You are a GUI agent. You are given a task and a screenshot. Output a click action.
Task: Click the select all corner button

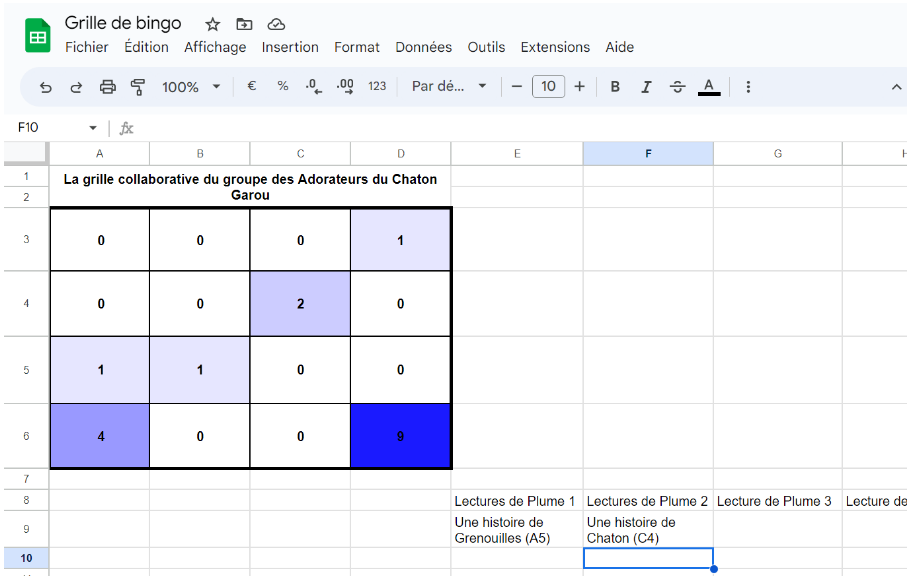[x=26, y=153]
